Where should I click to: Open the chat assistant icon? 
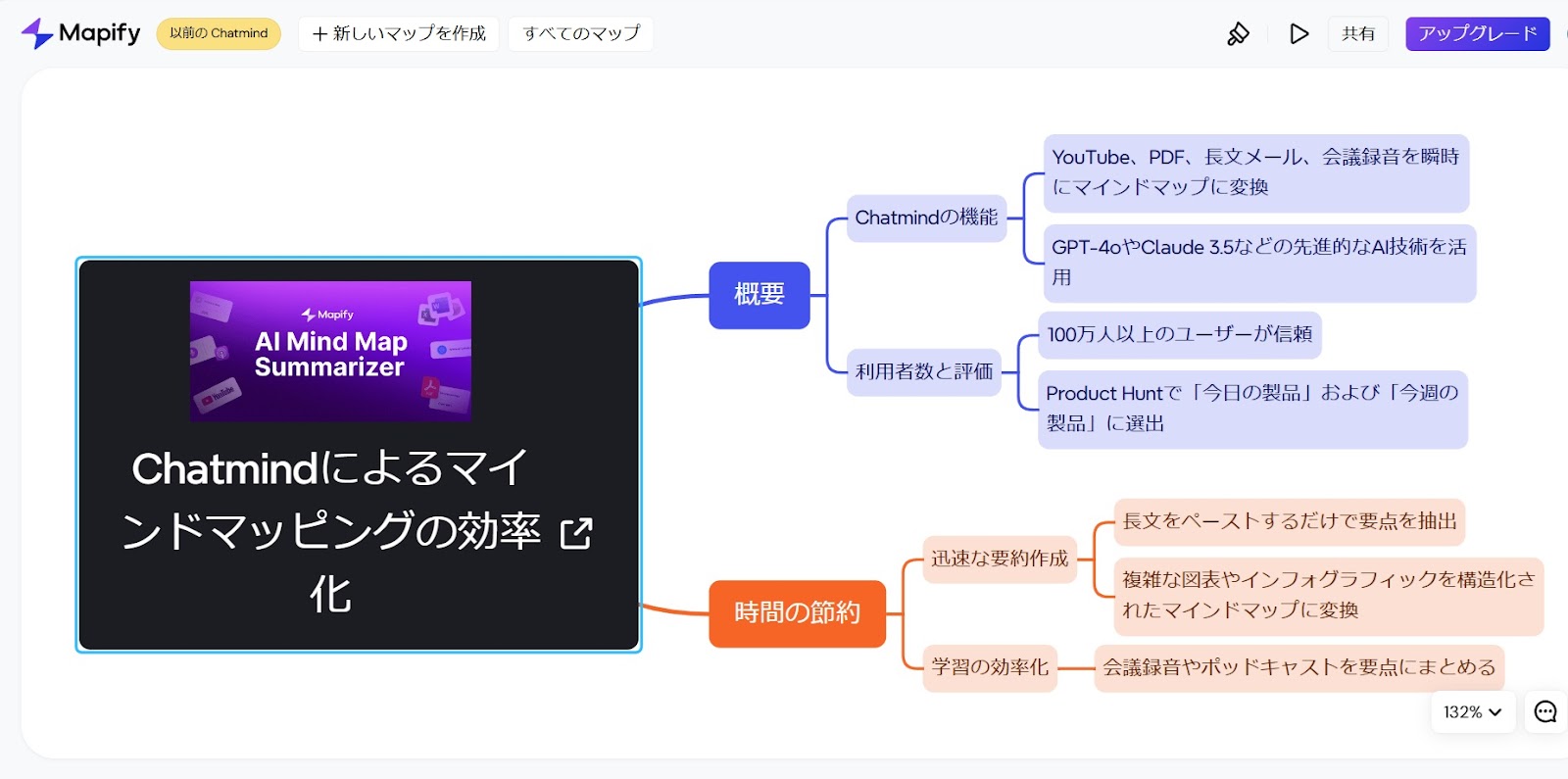click(1545, 712)
